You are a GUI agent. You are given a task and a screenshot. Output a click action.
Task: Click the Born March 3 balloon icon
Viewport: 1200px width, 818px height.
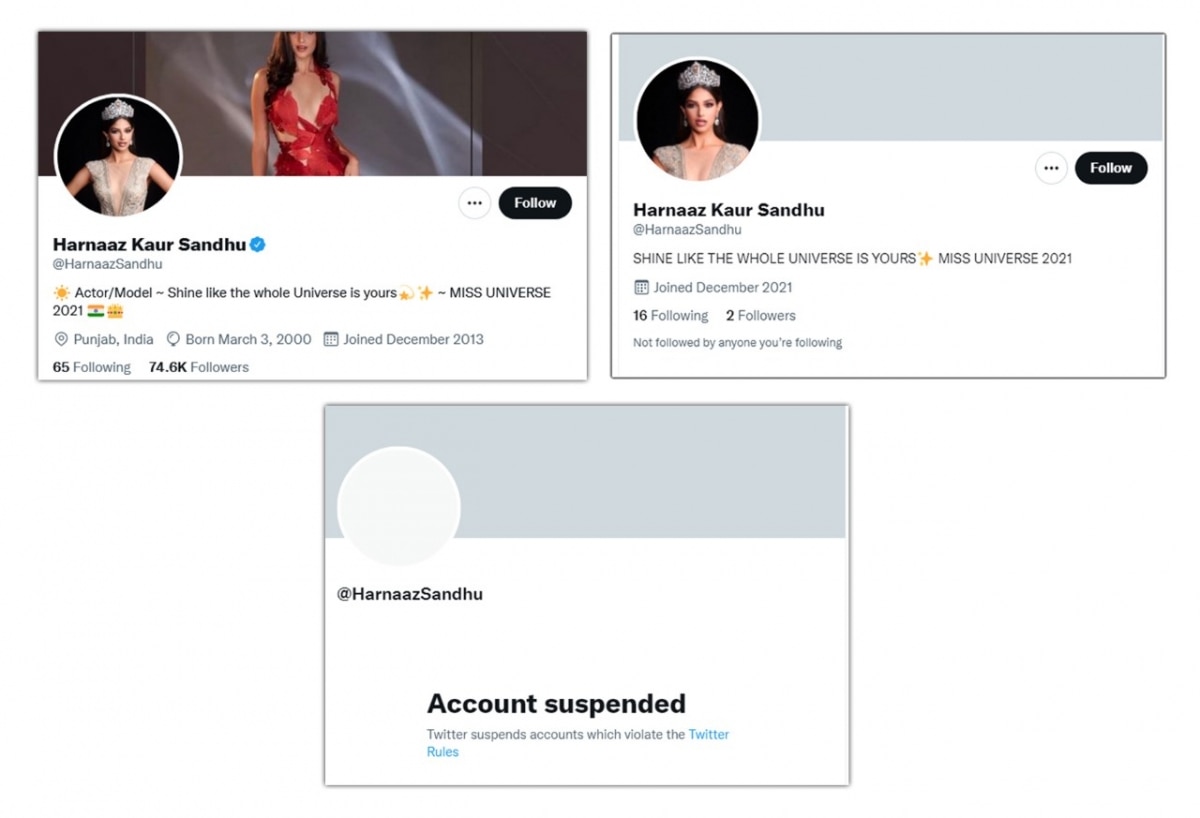point(173,339)
